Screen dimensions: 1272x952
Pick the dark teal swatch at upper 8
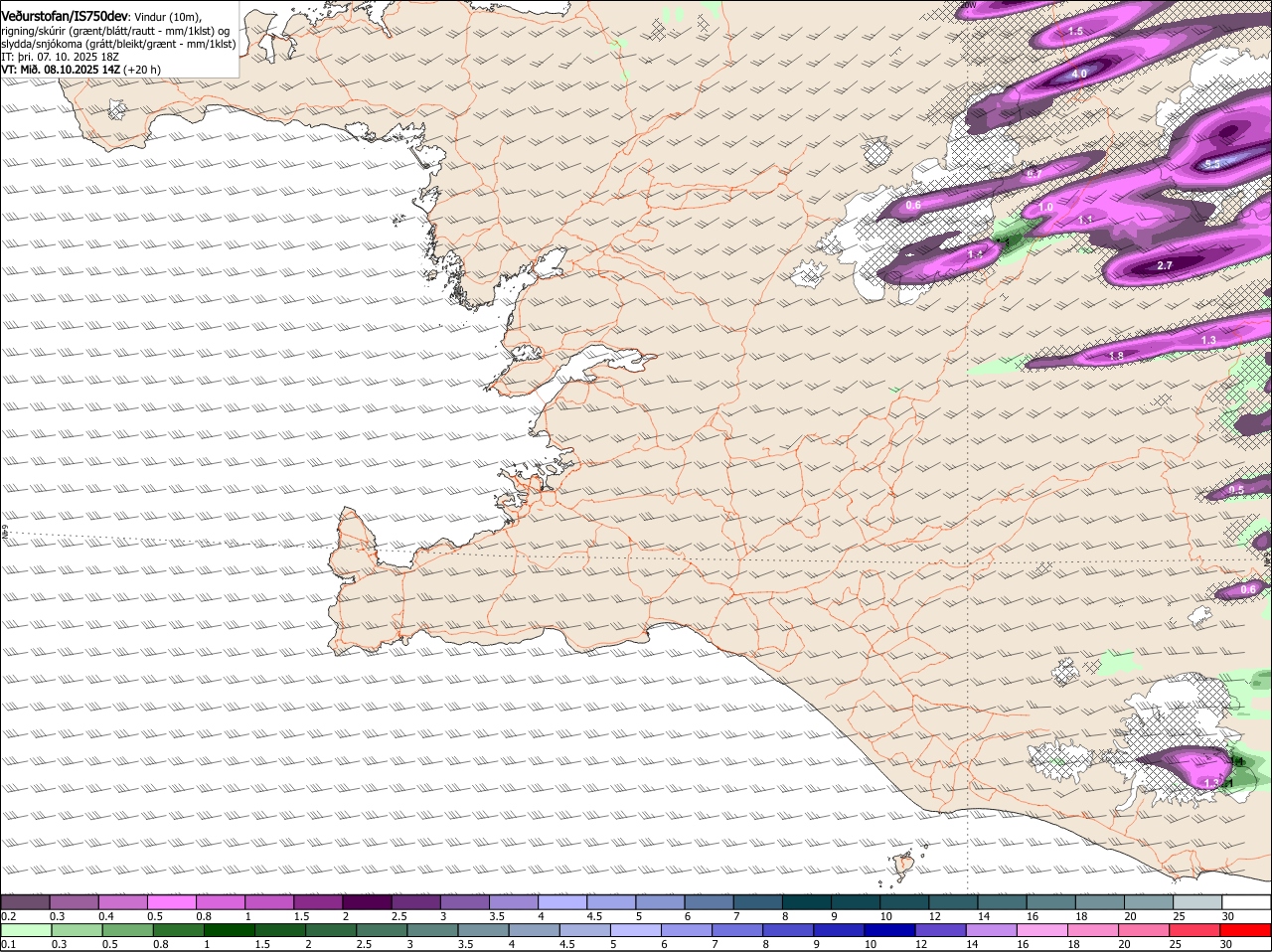coord(807,902)
